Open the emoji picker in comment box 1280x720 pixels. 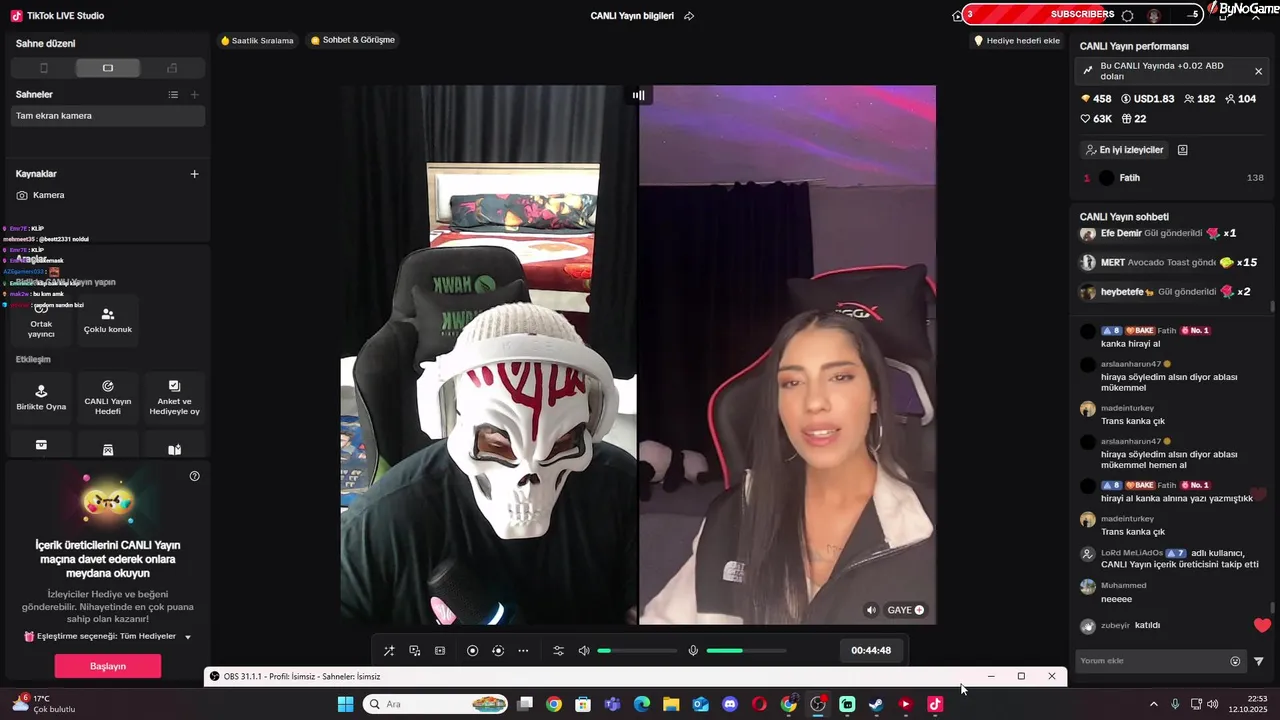click(1235, 661)
